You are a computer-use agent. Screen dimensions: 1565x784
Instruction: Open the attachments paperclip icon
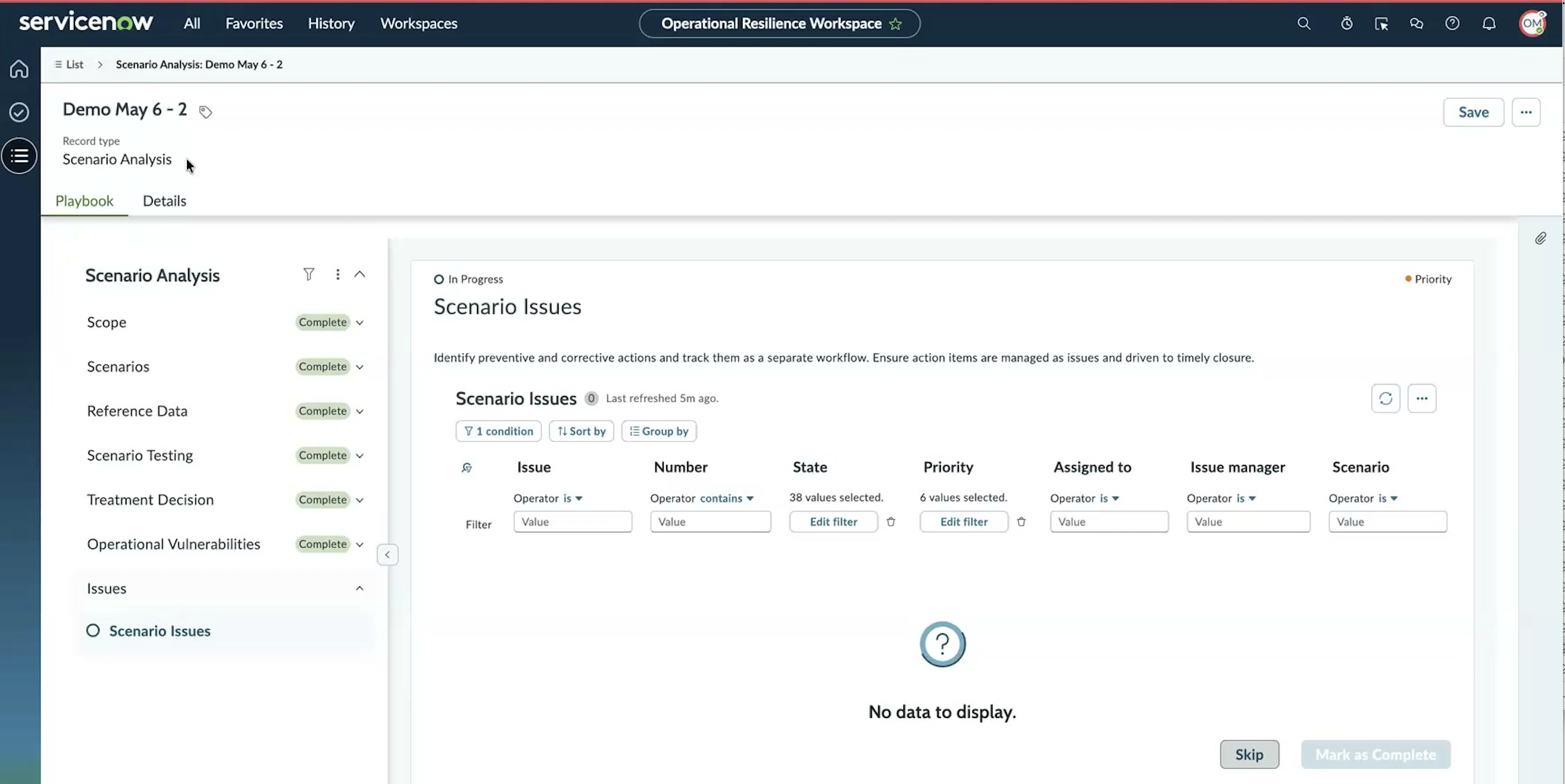1540,238
